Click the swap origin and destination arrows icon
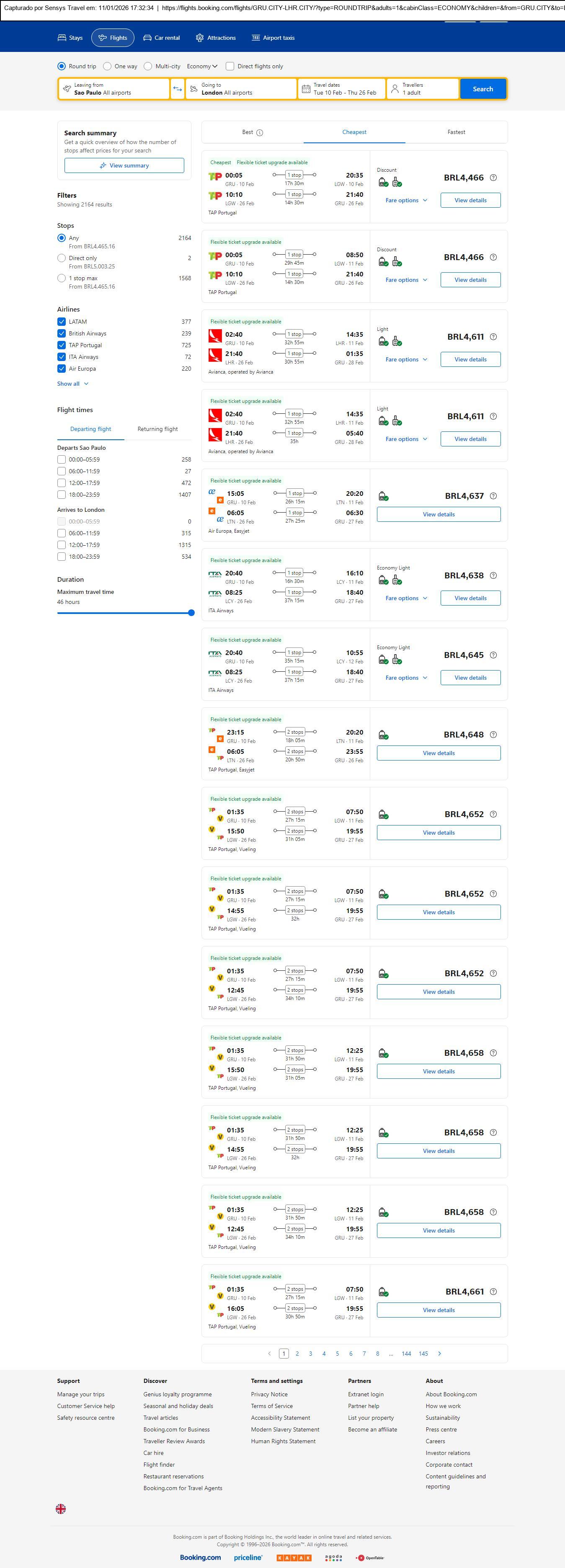 pyautogui.click(x=177, y=89)
